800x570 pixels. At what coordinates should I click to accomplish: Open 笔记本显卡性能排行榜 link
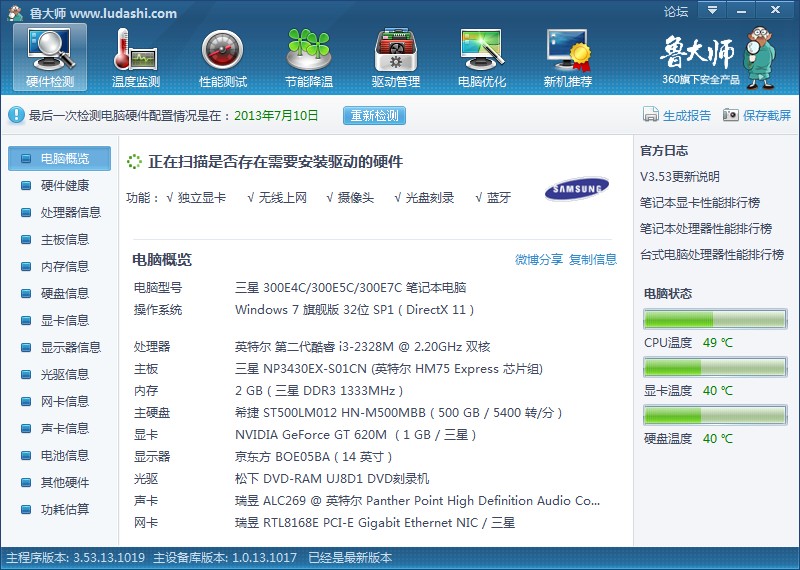(x=700, y=203)
